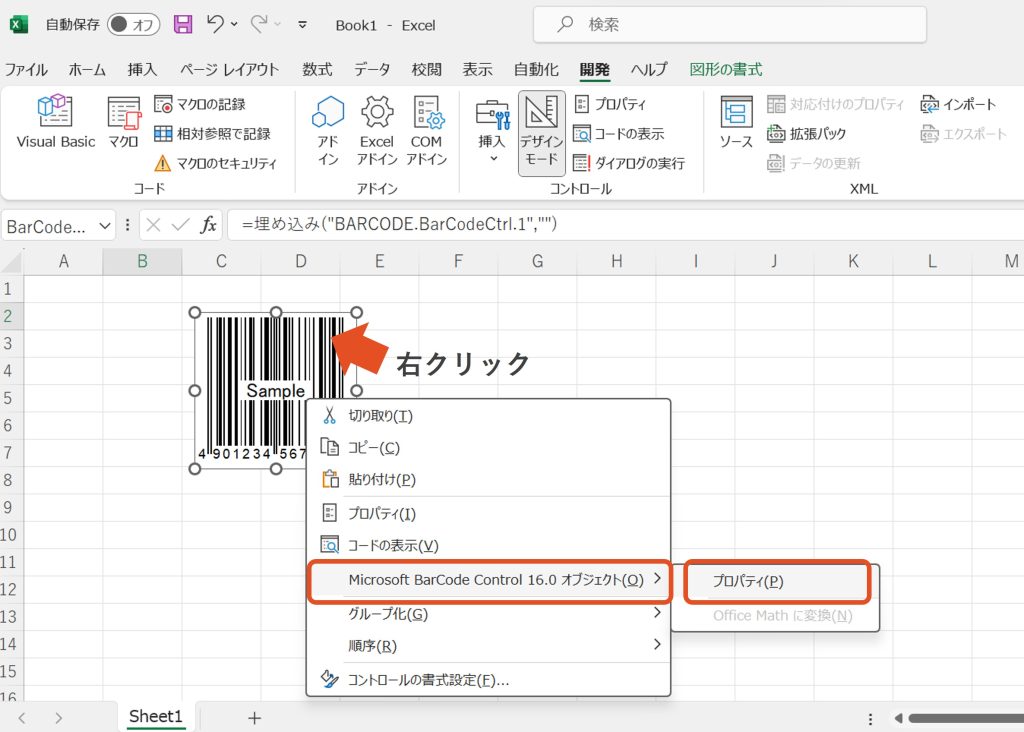Click the fx insert function icon
The height and width of the screenshot is (732, 1024).
coord(208,225)
